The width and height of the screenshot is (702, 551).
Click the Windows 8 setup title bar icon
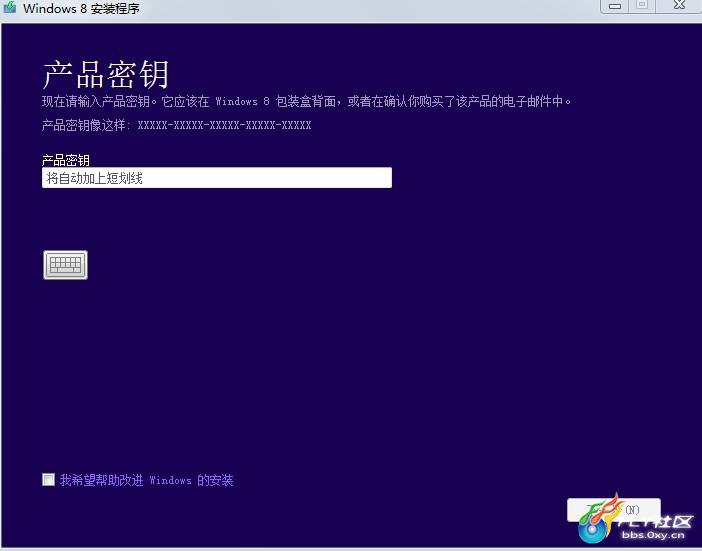pos(9,7)
